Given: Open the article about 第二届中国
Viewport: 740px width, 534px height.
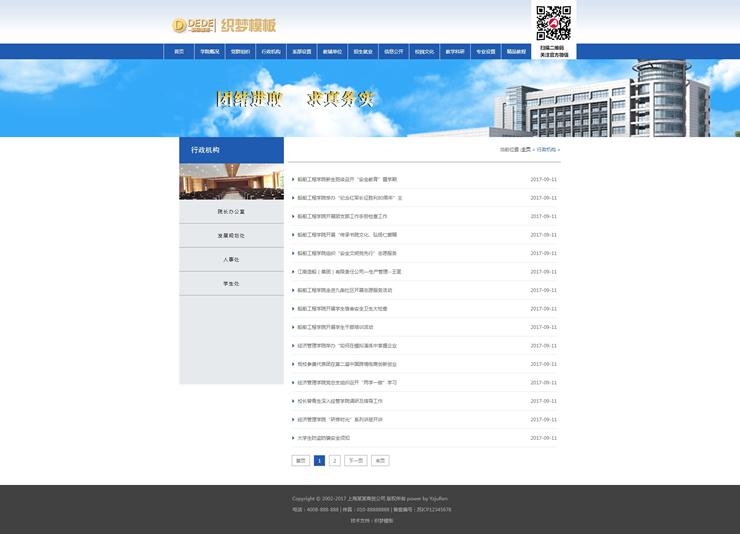Looking at the screenshot, I should [x=347, y=364].
